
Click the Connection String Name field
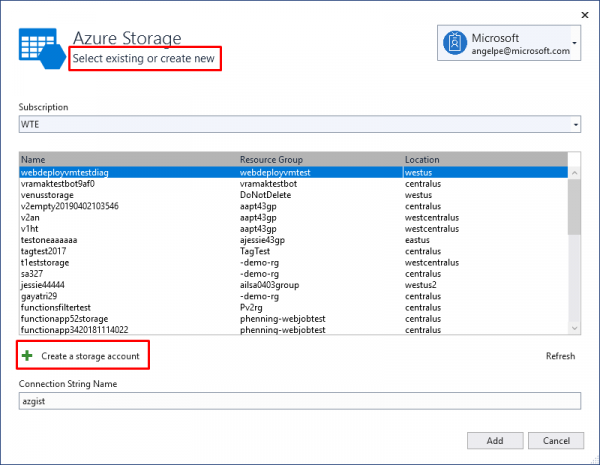pyautogui.click(x=300, y=400)
